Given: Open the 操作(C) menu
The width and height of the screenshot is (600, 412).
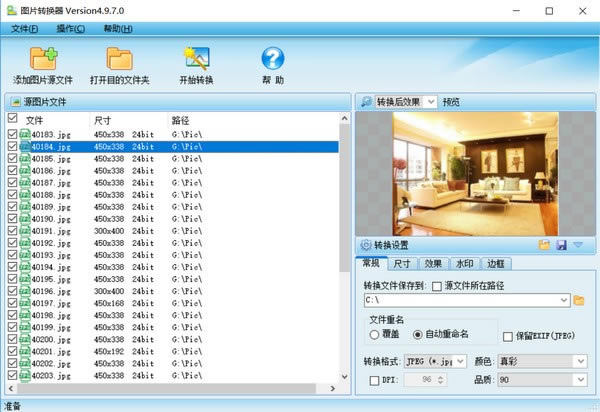Looking at the screenshot, I should click(x=70, y=29).
